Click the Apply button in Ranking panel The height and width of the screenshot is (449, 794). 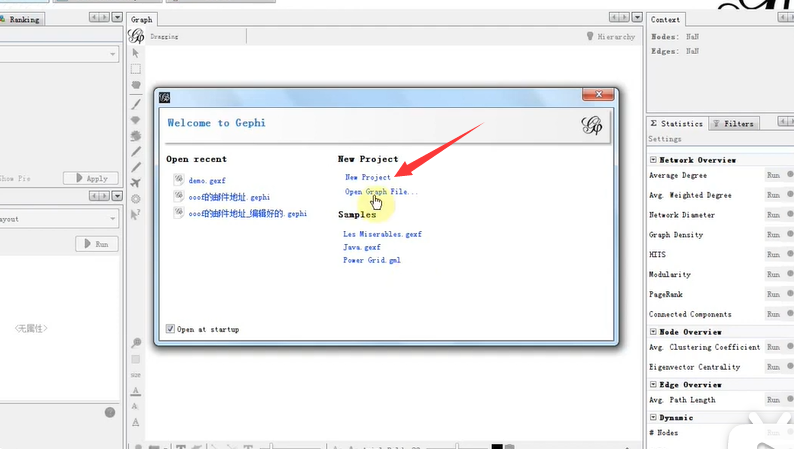click(91, 178)
